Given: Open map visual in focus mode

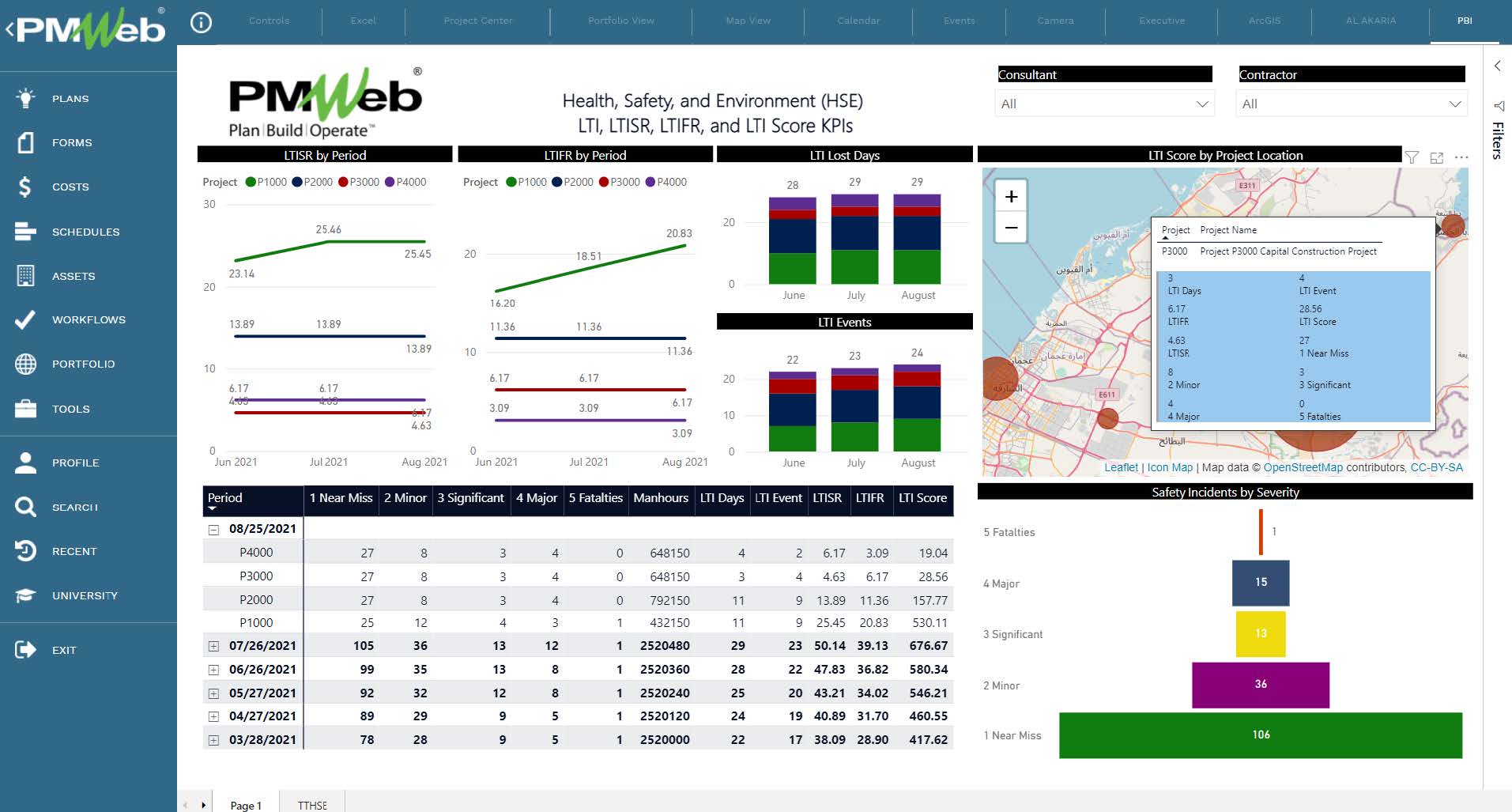Looking at the screenshot, I should click(x=1437, y=157).
